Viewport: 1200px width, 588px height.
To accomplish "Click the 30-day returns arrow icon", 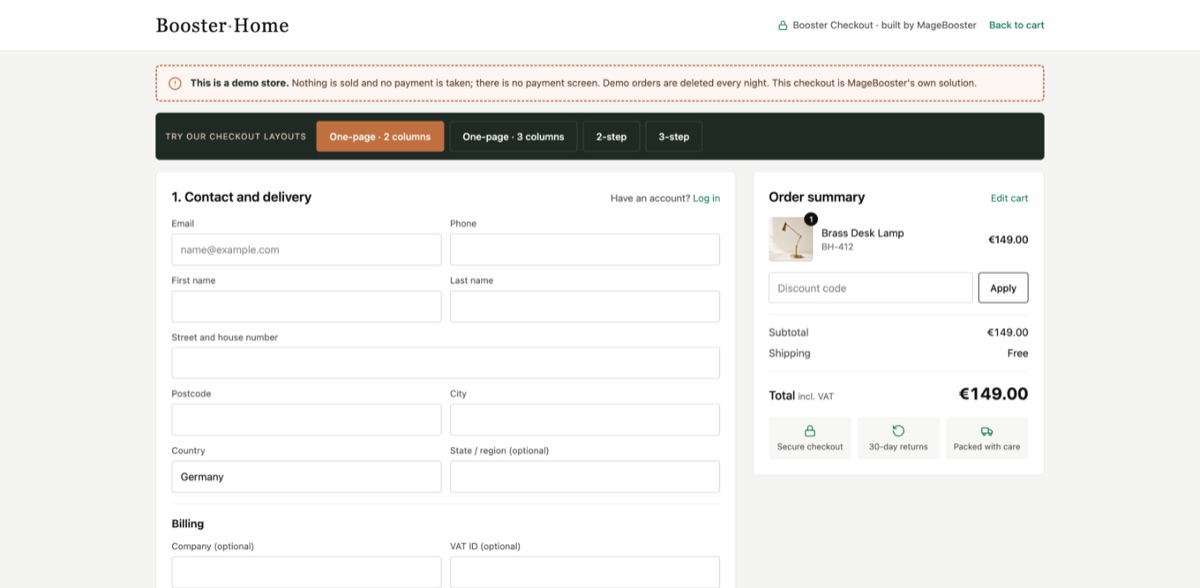I will pos(898,431).
